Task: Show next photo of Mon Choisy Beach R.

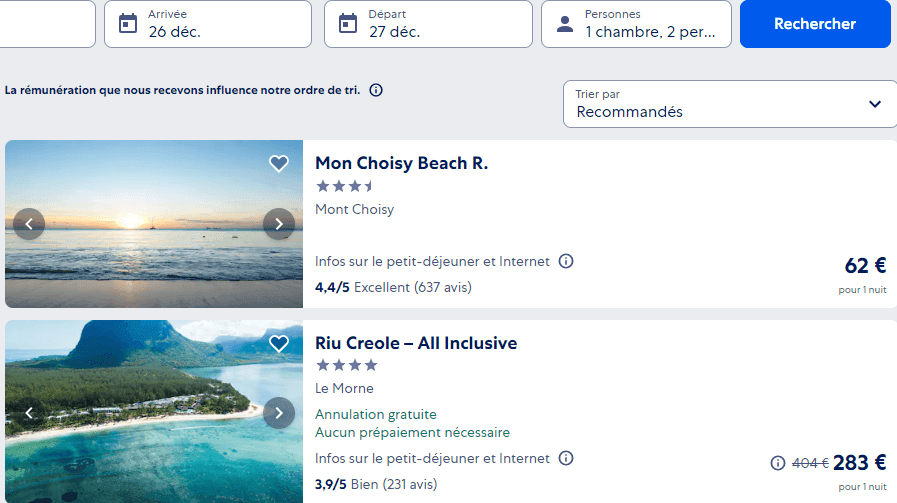Action: pyautogui.click(x=279, y=224)
